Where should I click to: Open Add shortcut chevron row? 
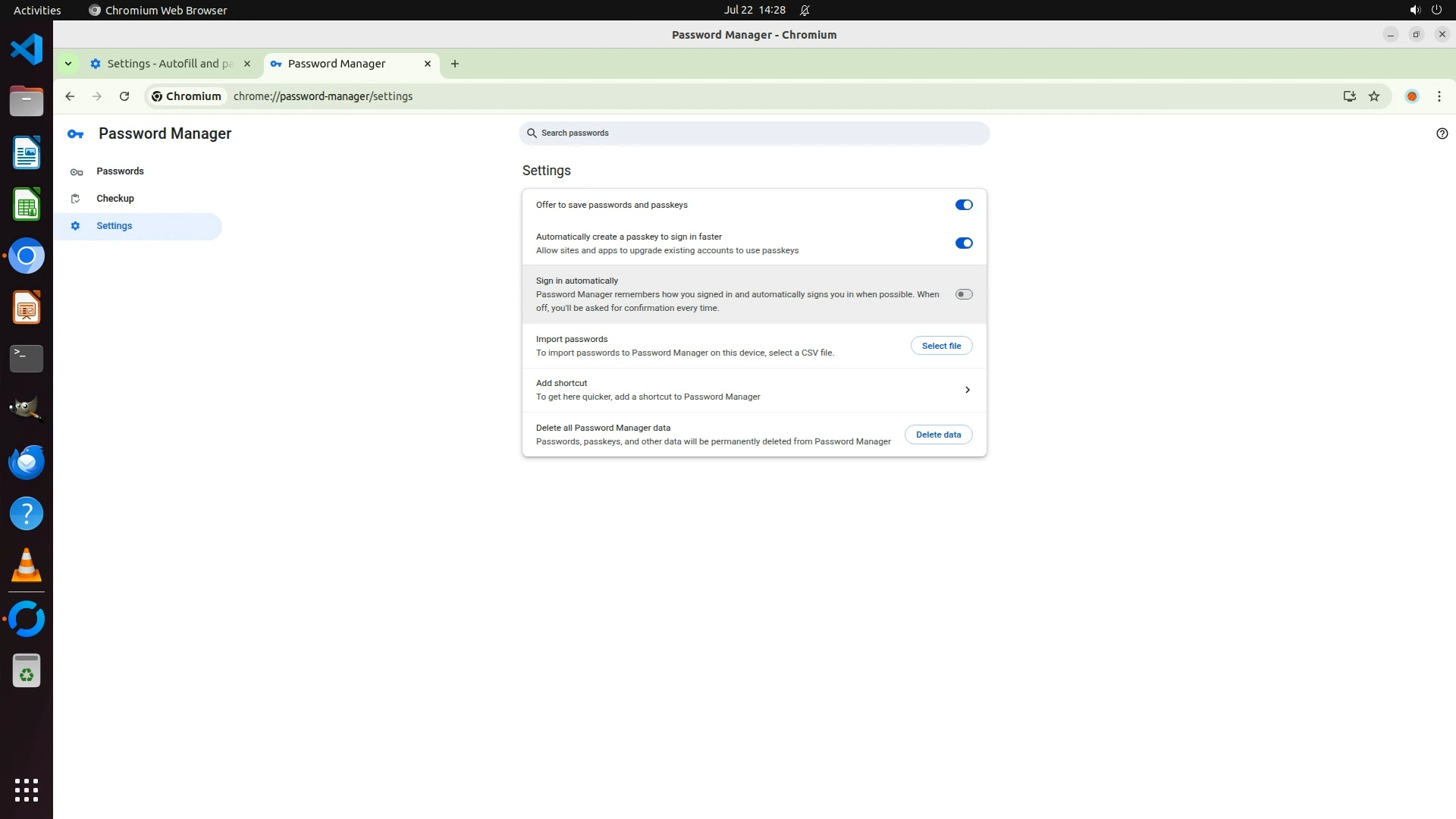click(967, 390)
